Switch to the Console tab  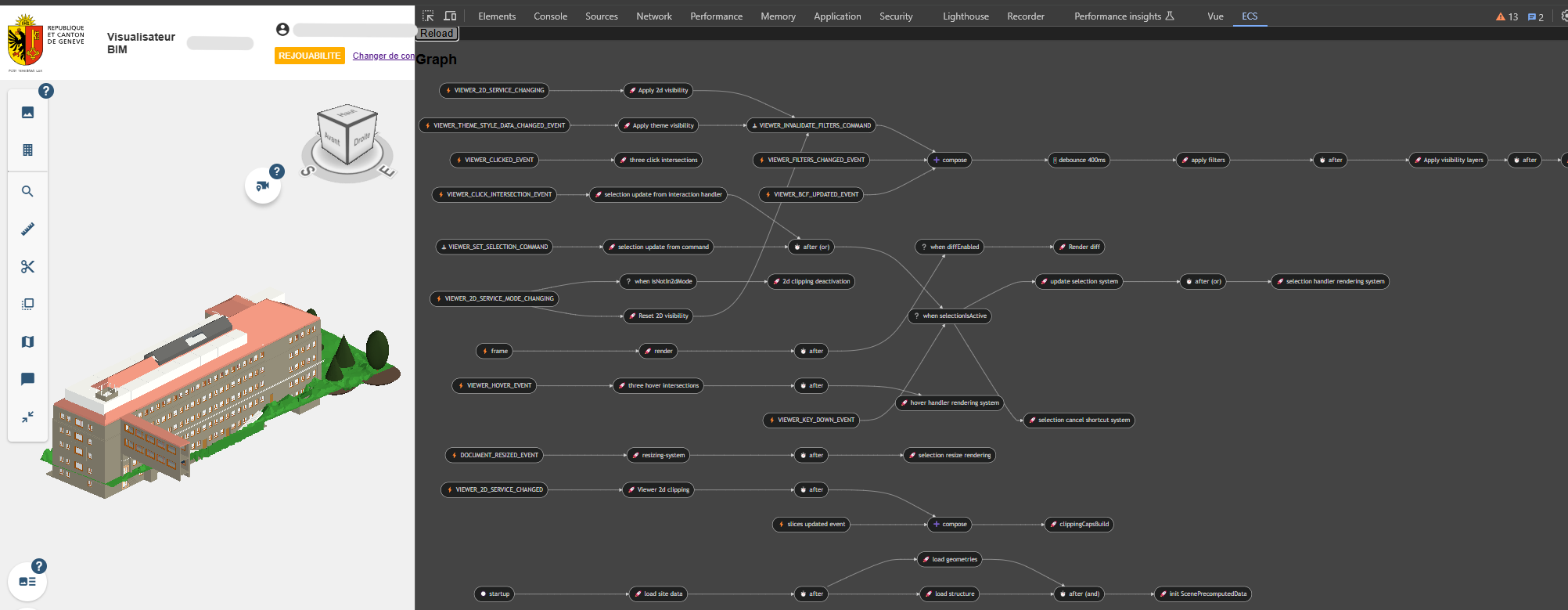pos(550,16)
